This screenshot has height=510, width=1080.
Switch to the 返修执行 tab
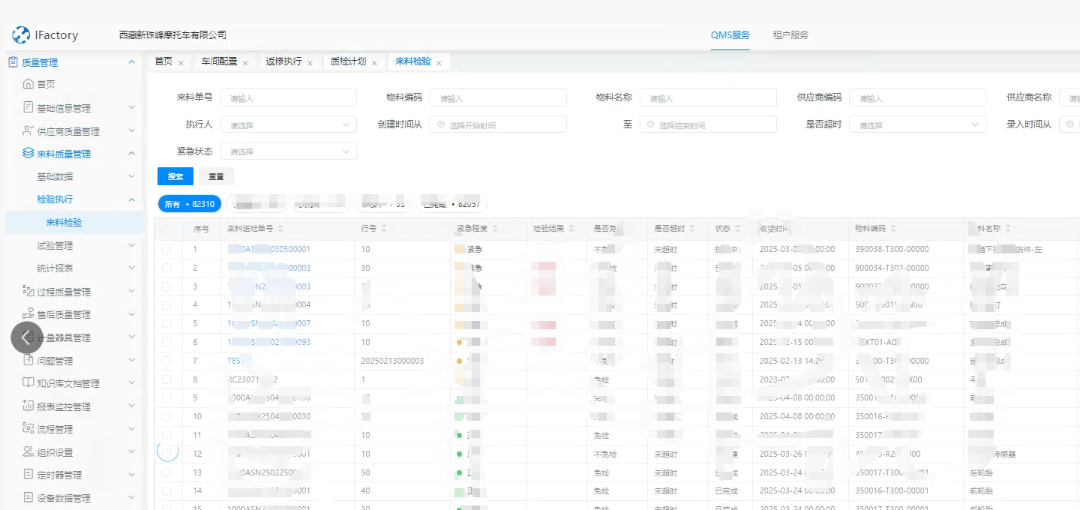point(283,62)
